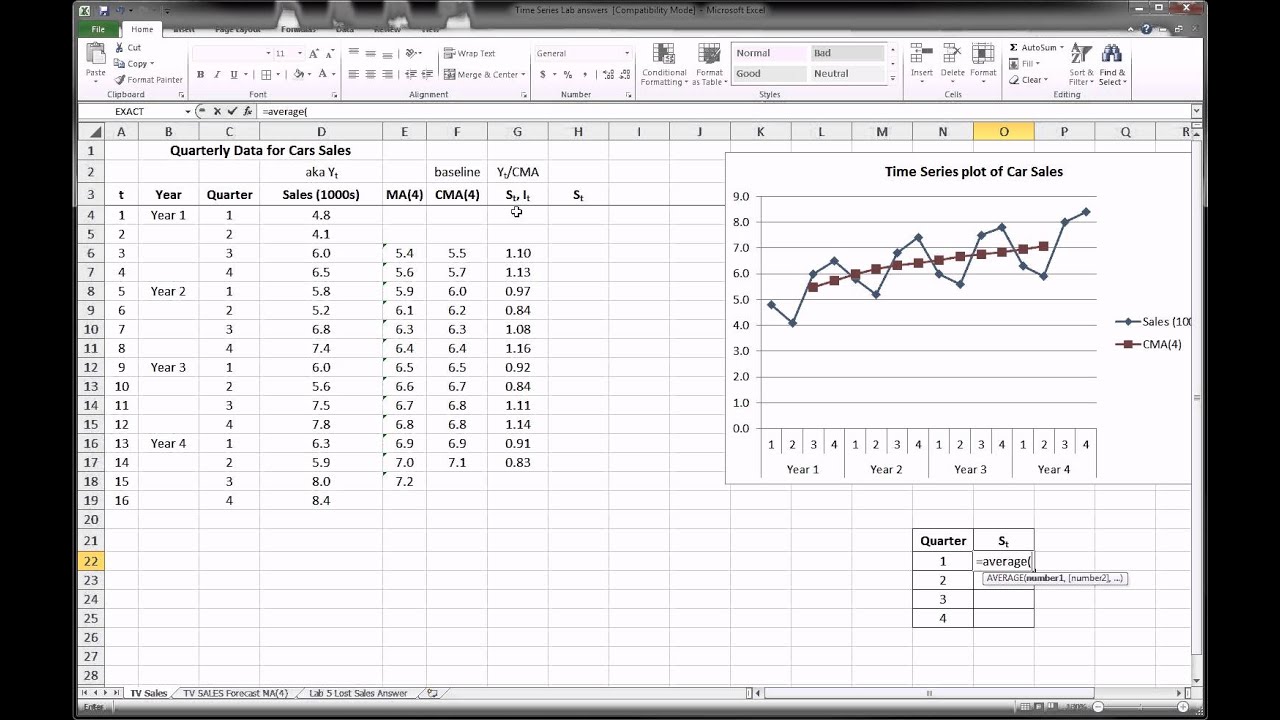Screen dimensions: 1280x720
Task: Open the font size dropdown
Action: pyautogui.click(x=298, y=53)
